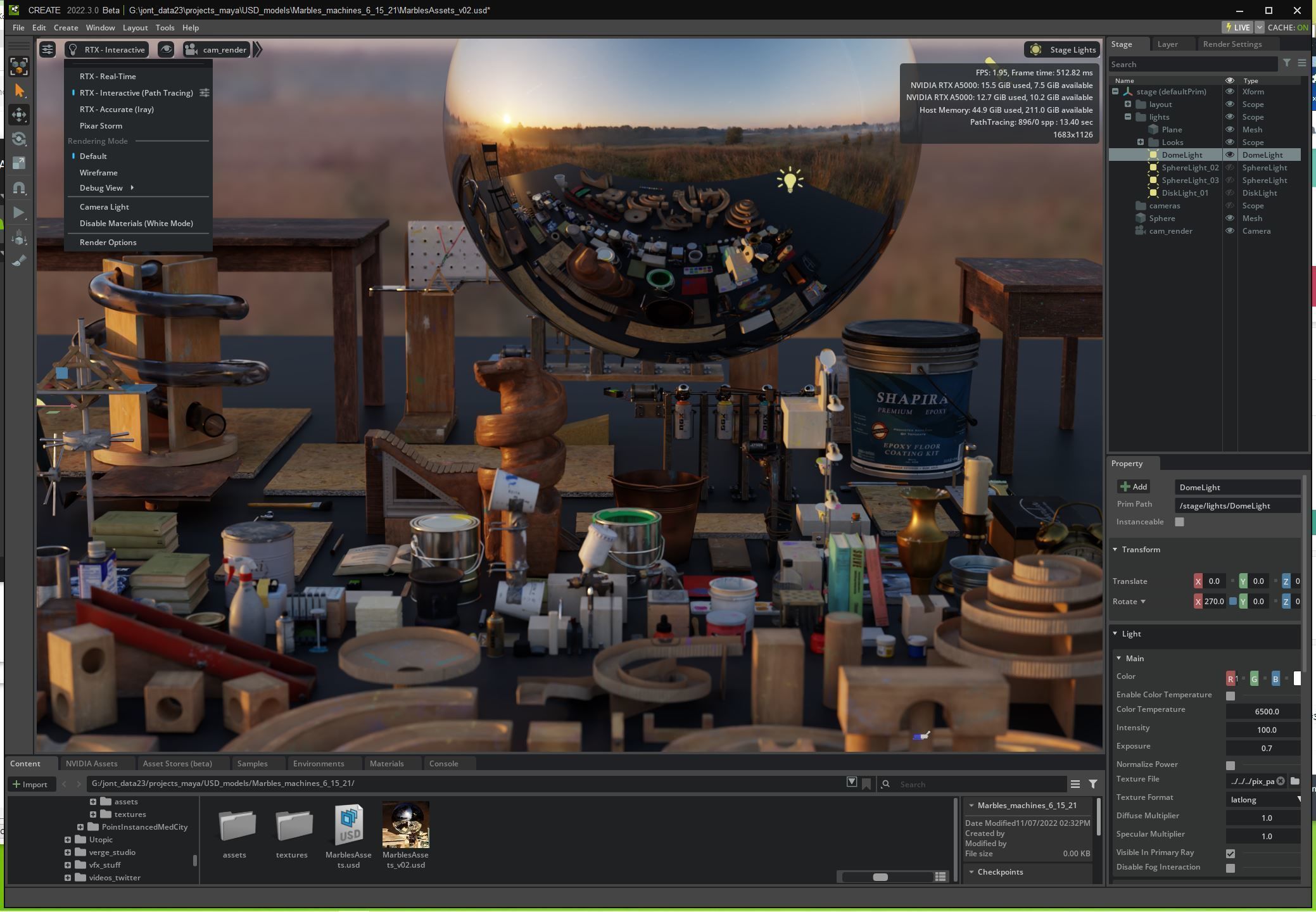
Task: Select the rotate tool
Action: tap(19, 139)
